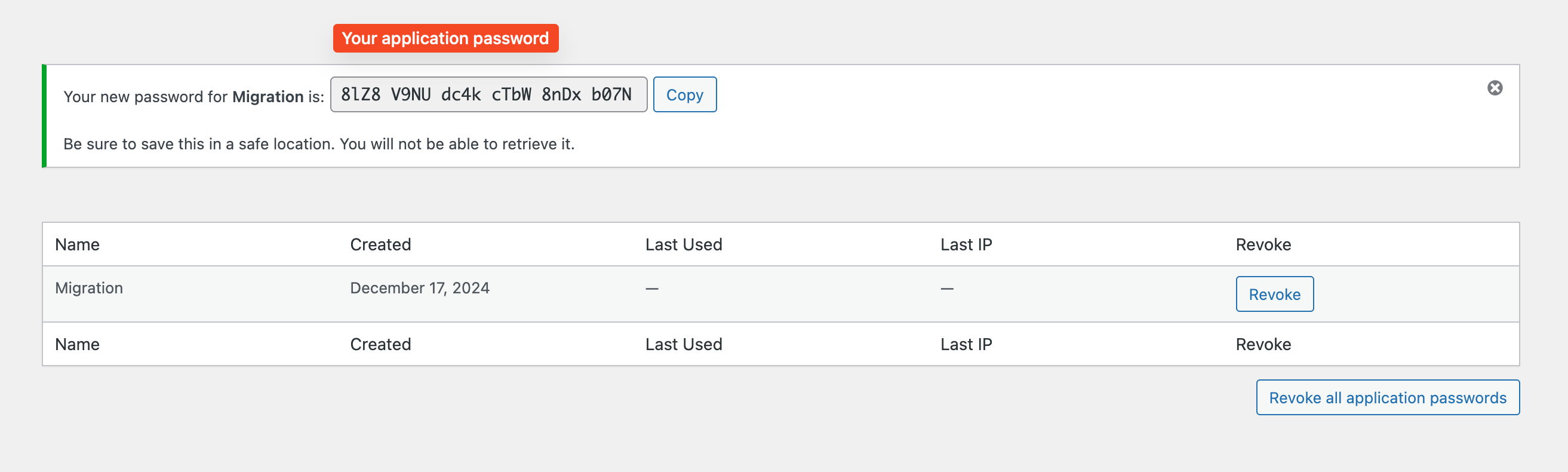The image size is (1568, 472).
Task: Copy the Migration application password
Action: (x=684, y=95)
